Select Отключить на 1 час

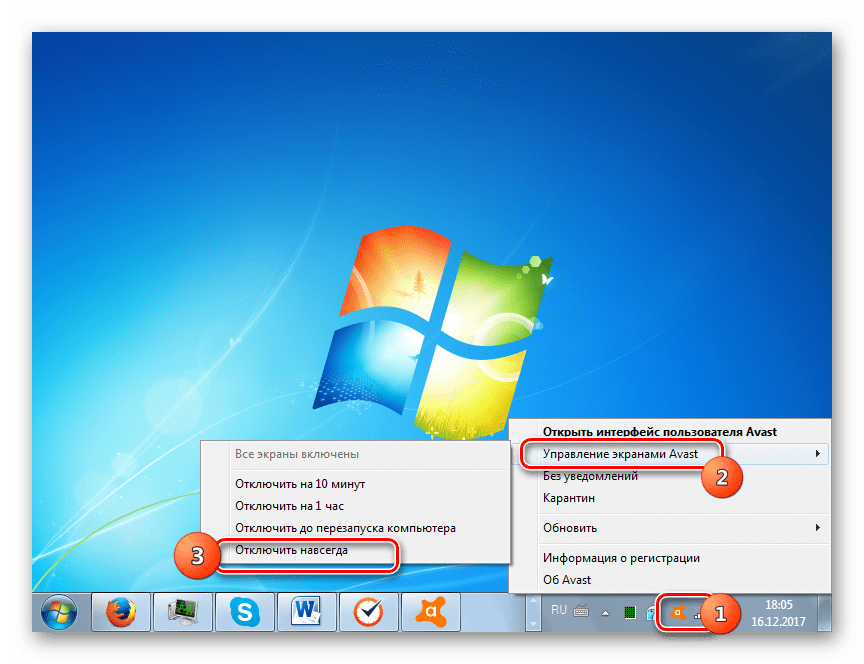[x=289, y=506]
